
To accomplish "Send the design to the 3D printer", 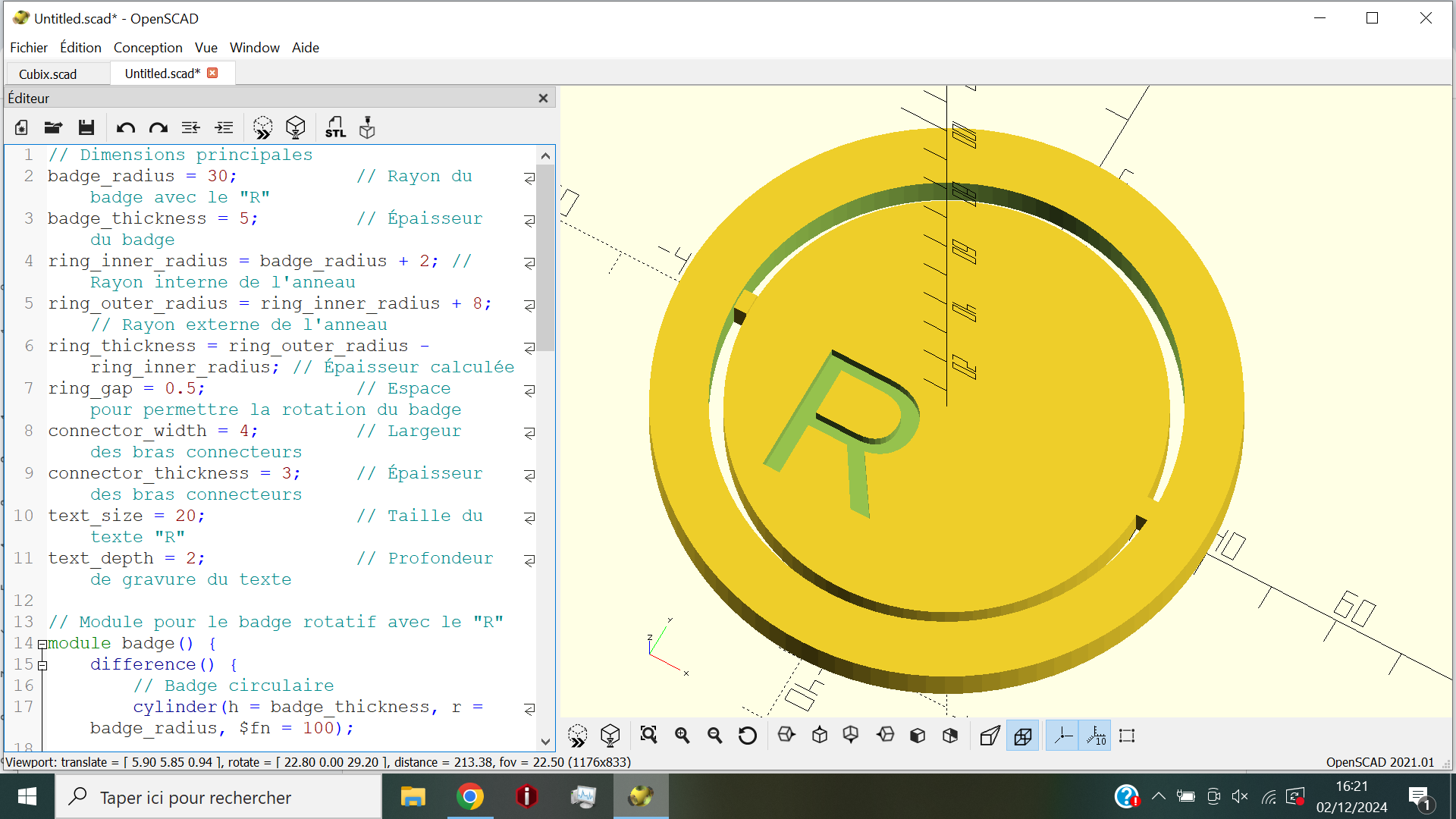I will click(367, 128).
